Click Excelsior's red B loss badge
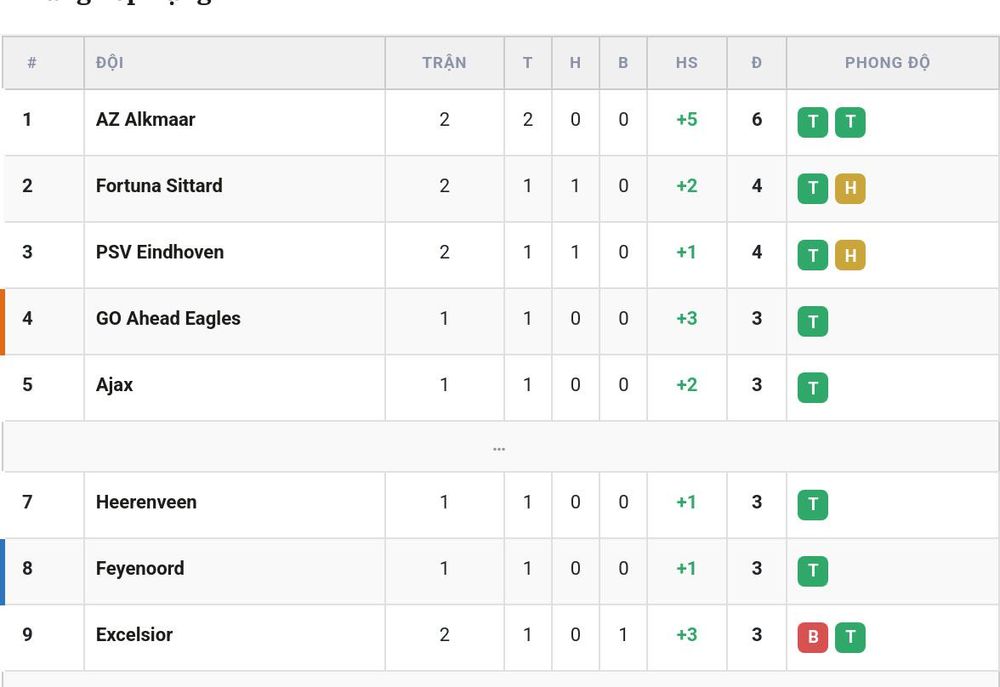The height and width of the screenshot is (687, 1000). [812, 637]
